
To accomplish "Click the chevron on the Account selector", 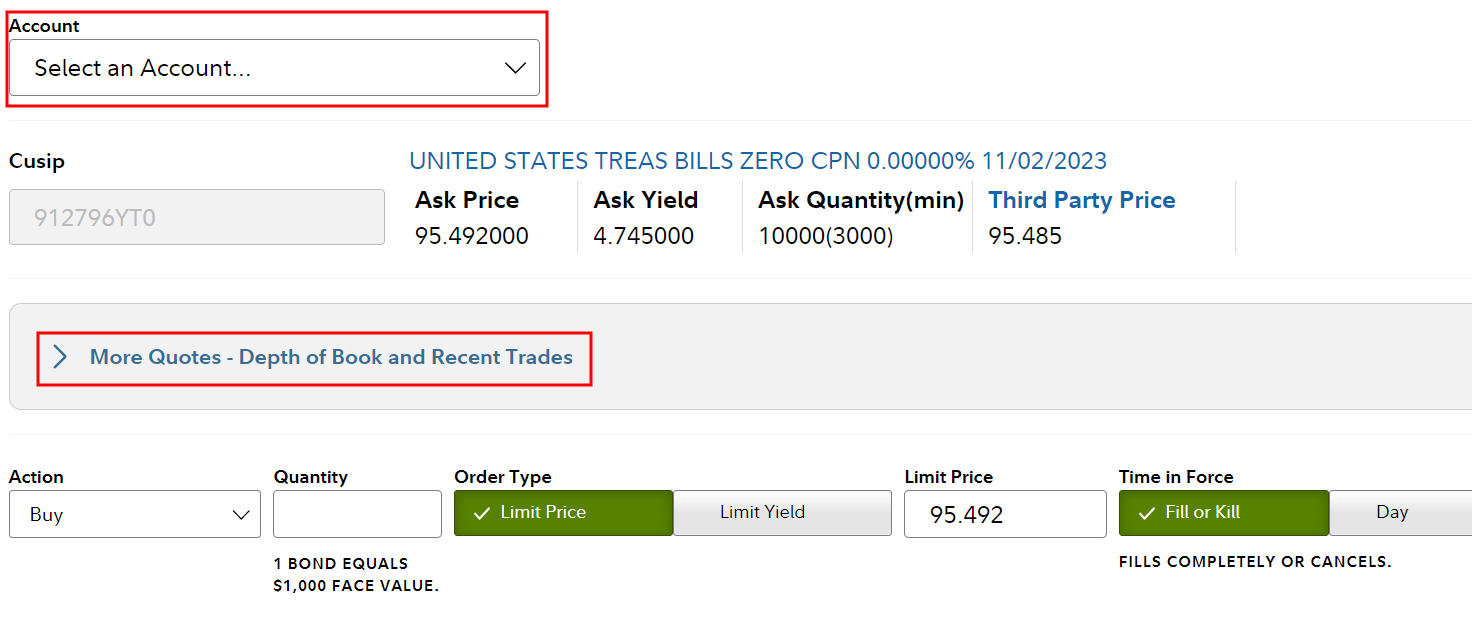I will click(514, 67).
